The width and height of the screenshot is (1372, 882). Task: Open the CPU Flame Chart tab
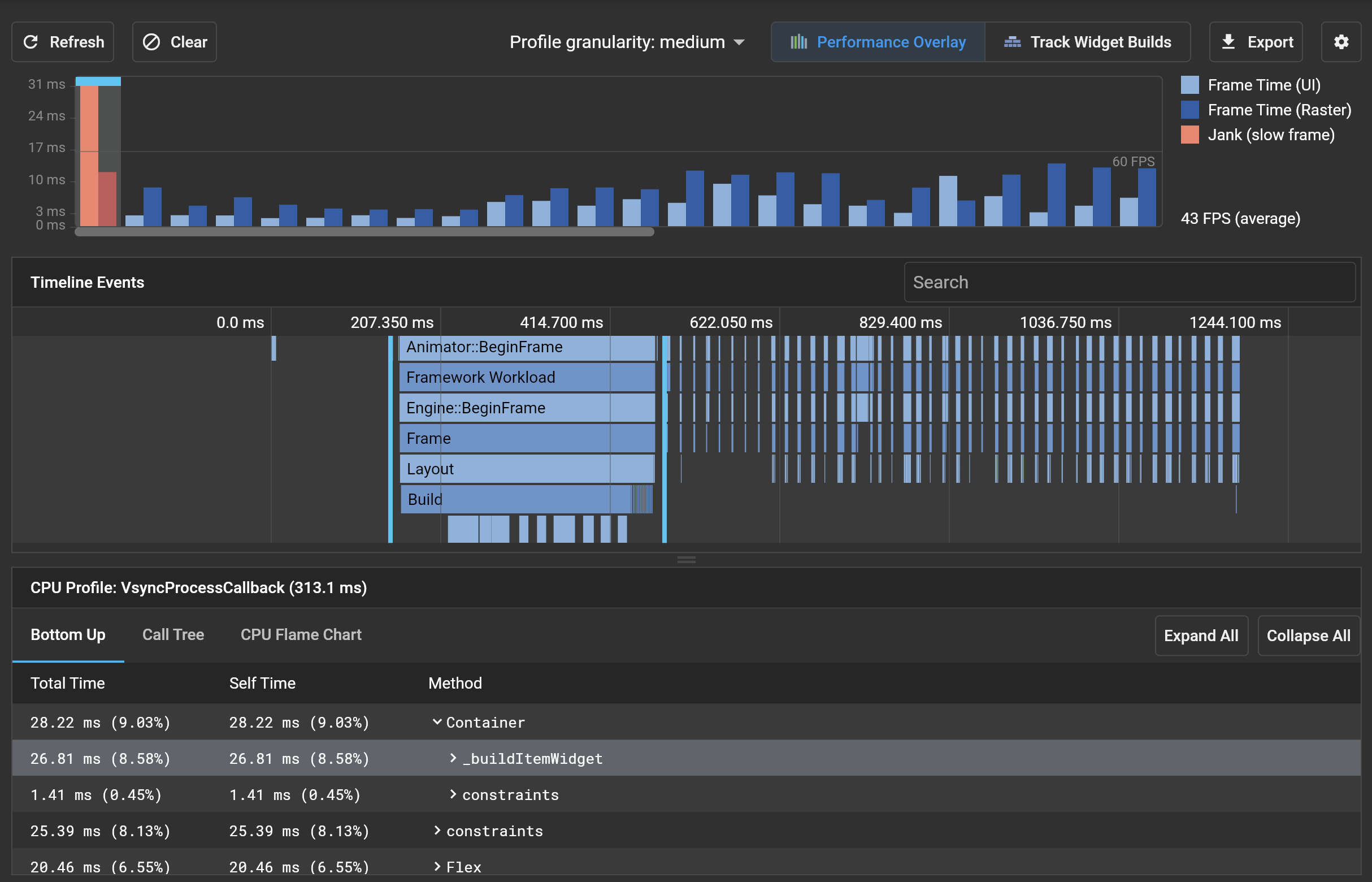301,634
